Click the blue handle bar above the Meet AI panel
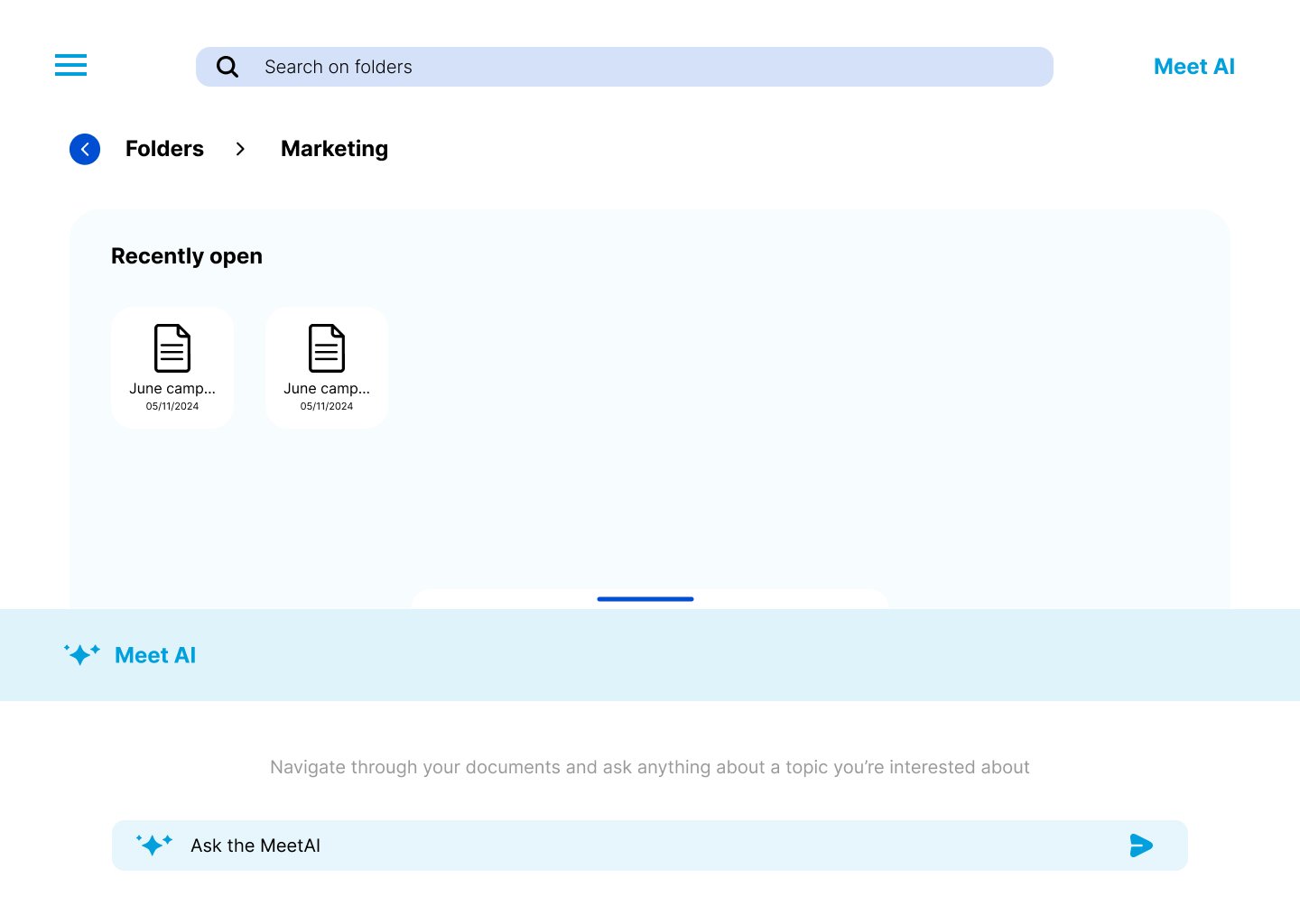Screen dimensions: 1300x924 pyautogui.click(x=645, y=599)
